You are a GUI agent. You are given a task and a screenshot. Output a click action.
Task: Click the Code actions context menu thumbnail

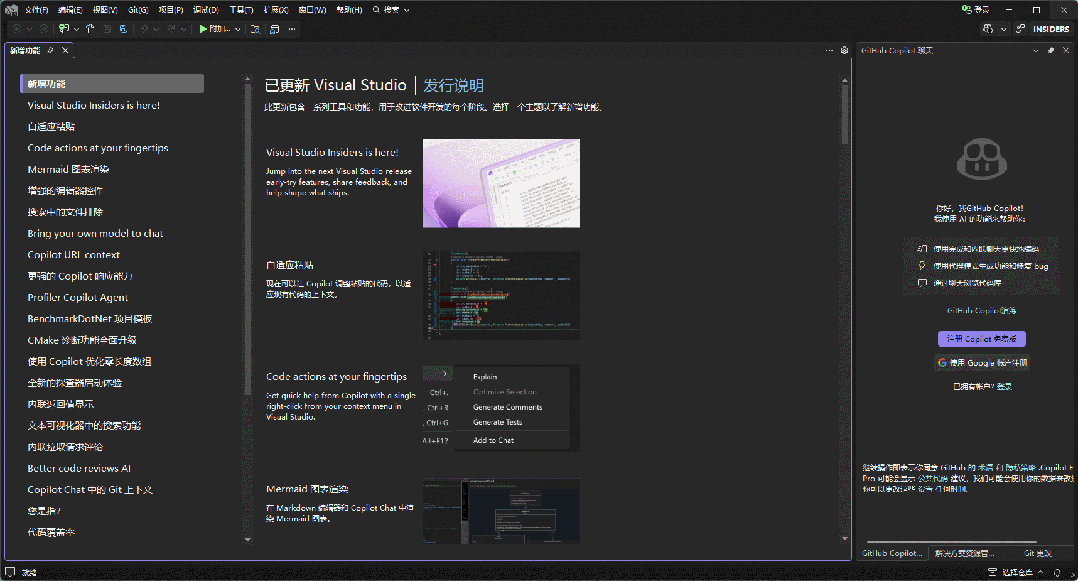click(x=501, y=408)
